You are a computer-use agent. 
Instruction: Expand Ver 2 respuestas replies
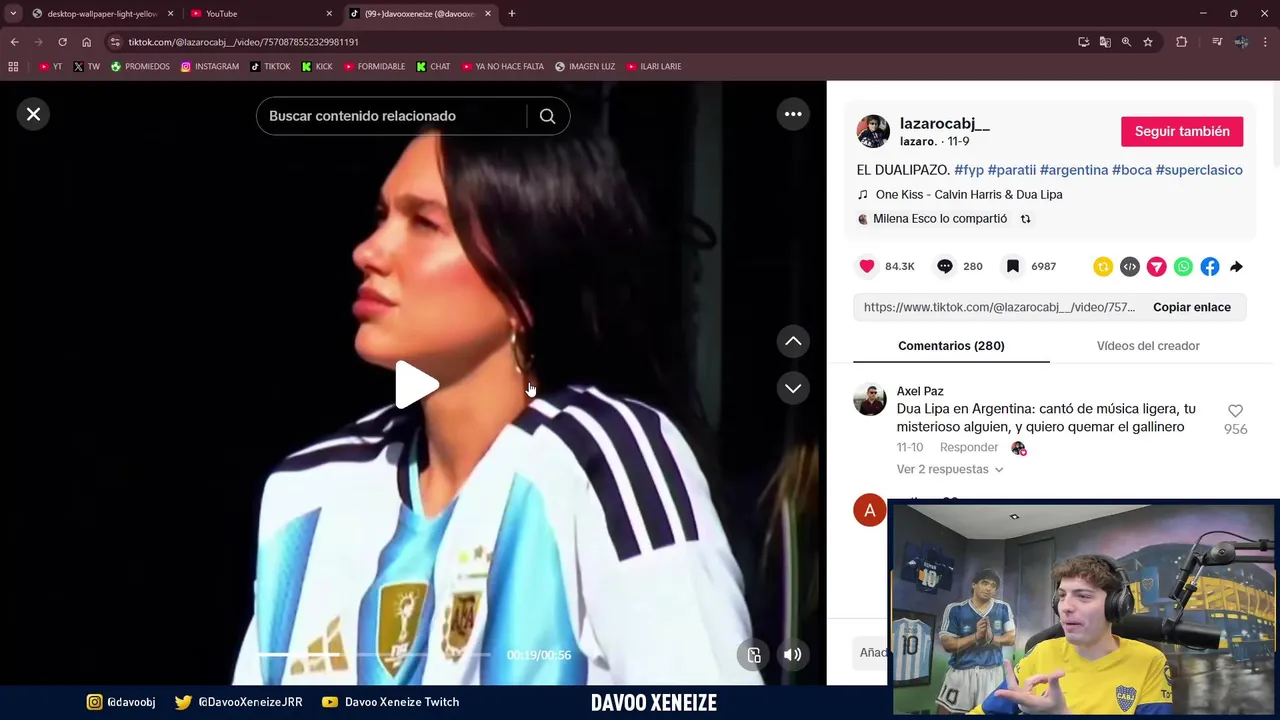coord(950,469)
